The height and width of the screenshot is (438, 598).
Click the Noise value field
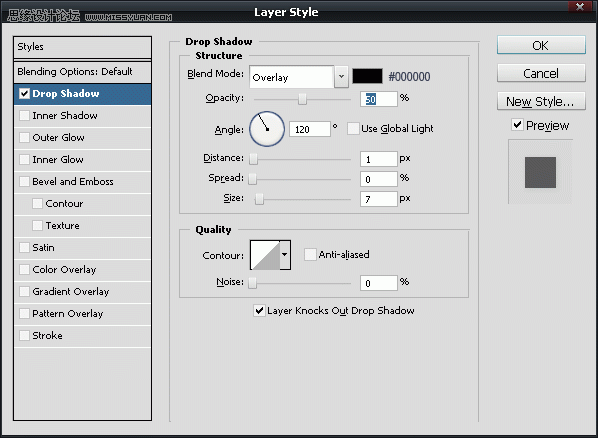pyautogui.click(x=379, y=283)
